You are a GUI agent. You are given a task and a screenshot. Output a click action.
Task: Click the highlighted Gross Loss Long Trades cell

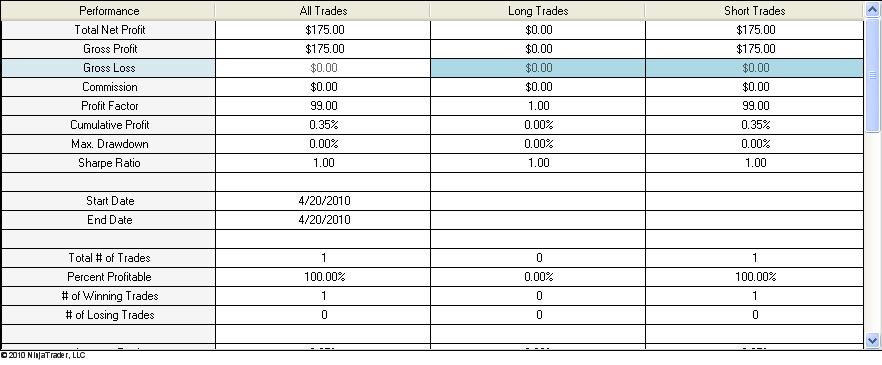pos(538,68)
